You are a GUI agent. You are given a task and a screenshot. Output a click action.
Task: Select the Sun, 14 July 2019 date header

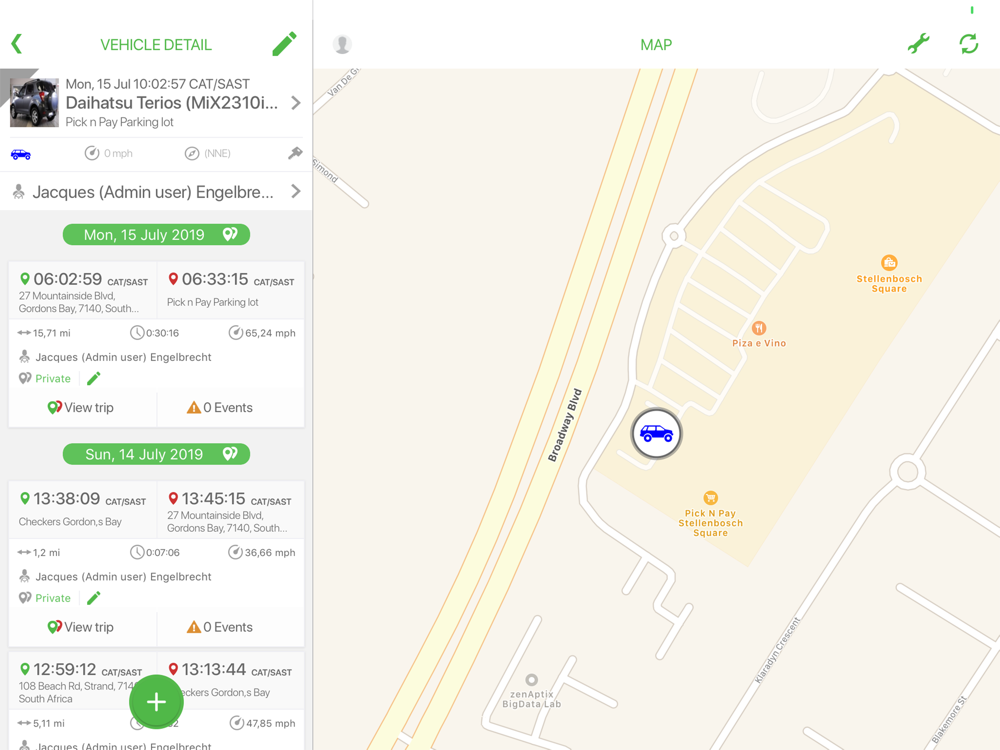[x=156, y=454]
